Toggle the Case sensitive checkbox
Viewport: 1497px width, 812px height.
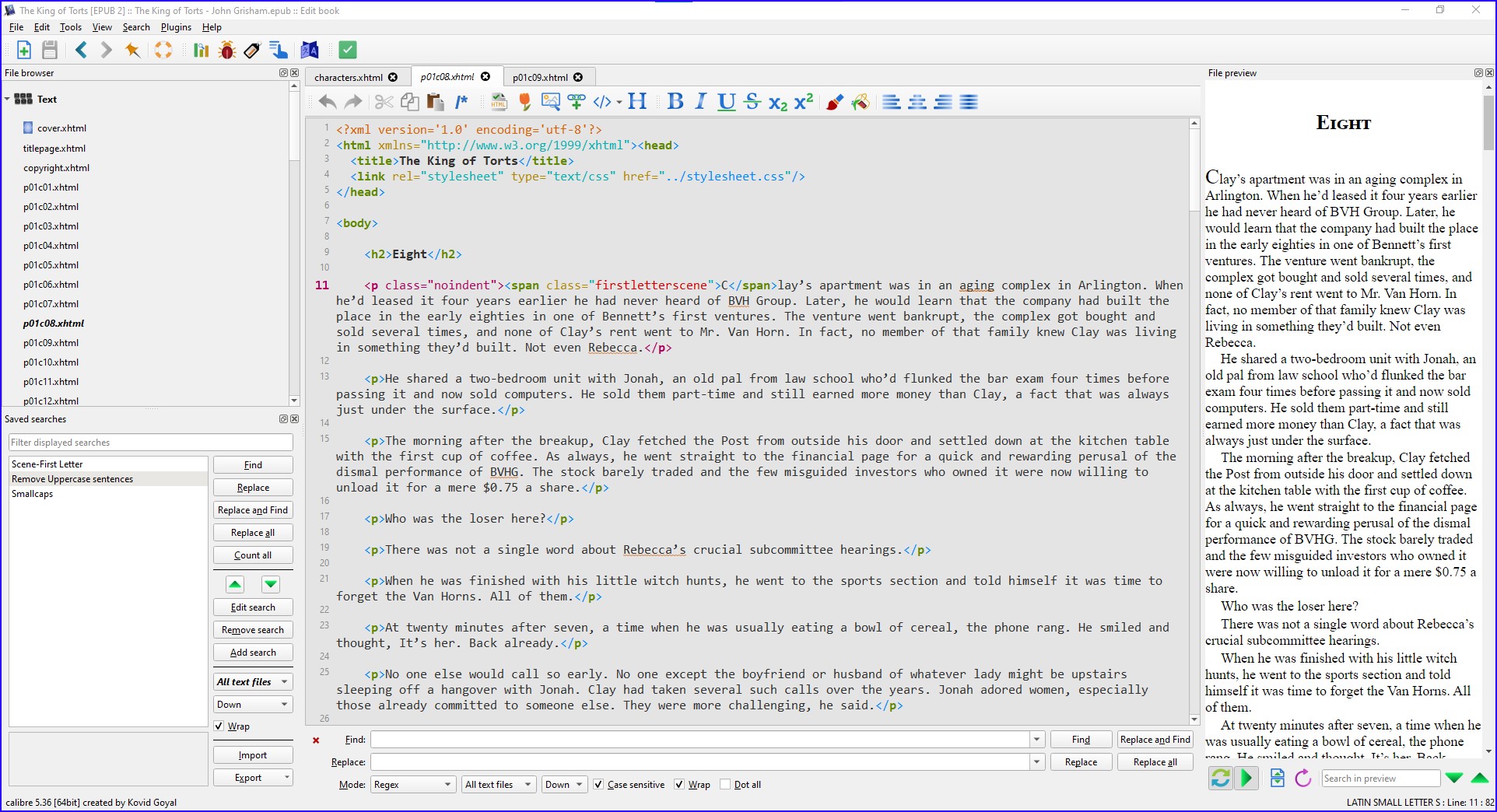tap(598, 785)
